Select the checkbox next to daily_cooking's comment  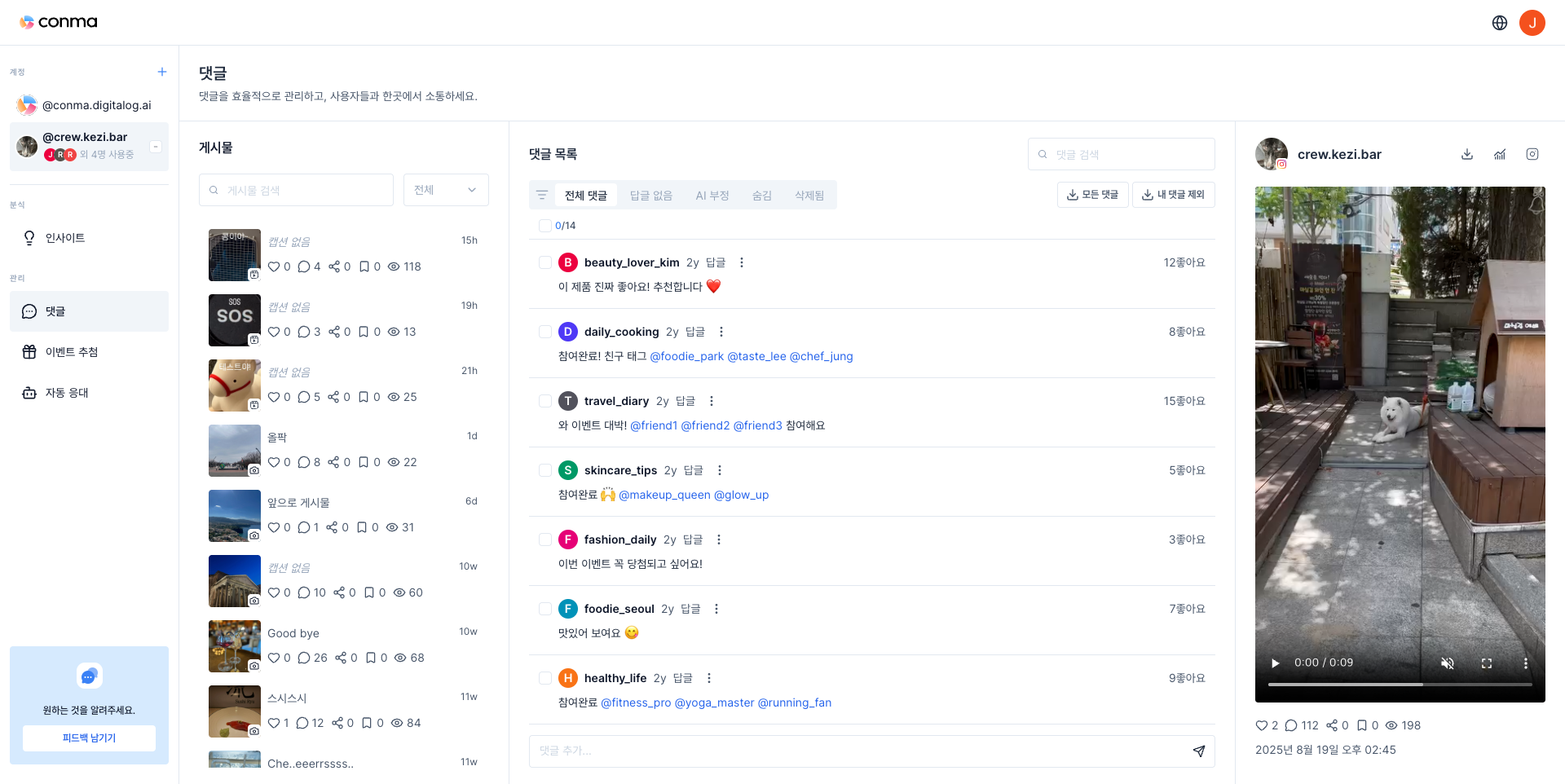click(x=545, y=332)
